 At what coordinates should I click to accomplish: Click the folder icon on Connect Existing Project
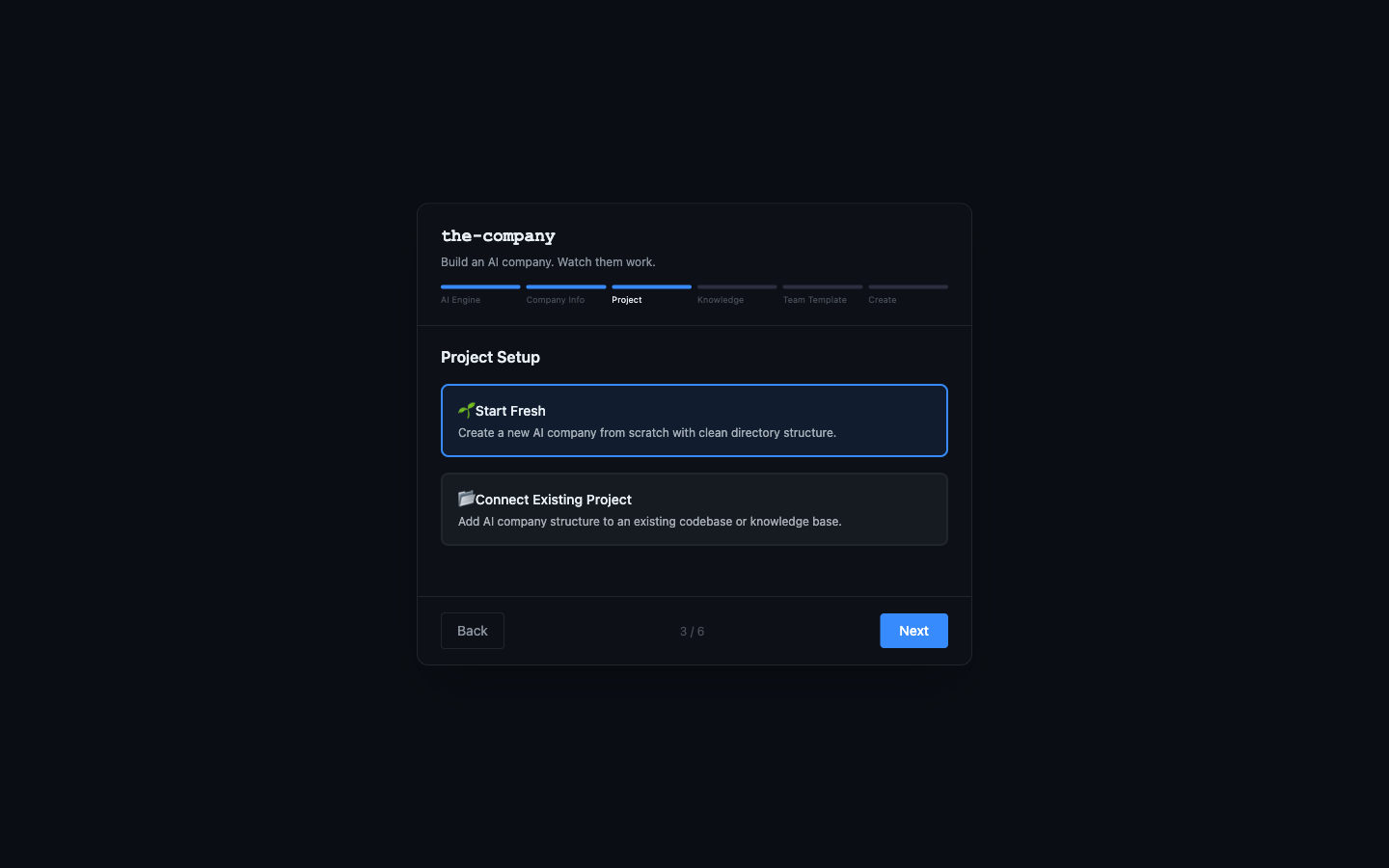466,499
